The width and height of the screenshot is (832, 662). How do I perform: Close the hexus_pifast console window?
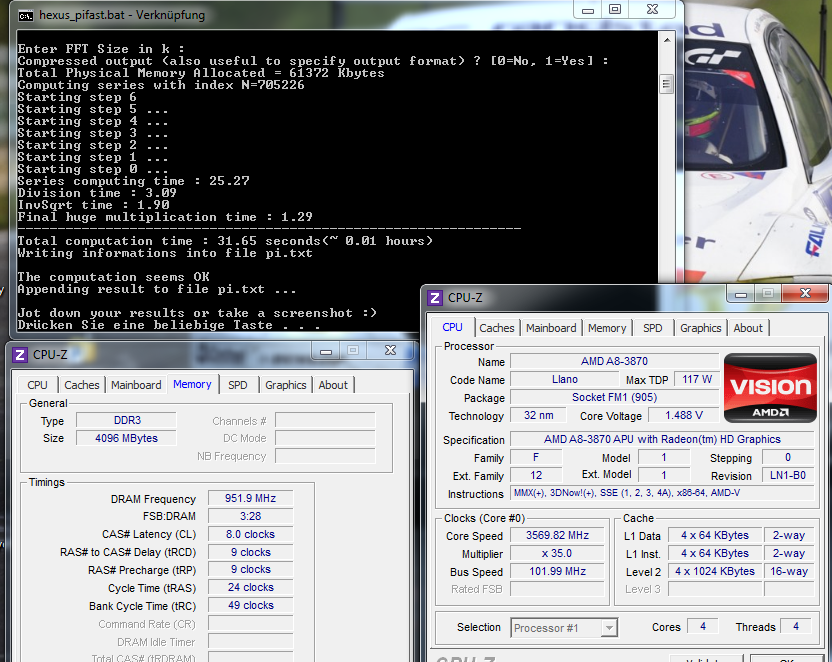pos(653,10)
